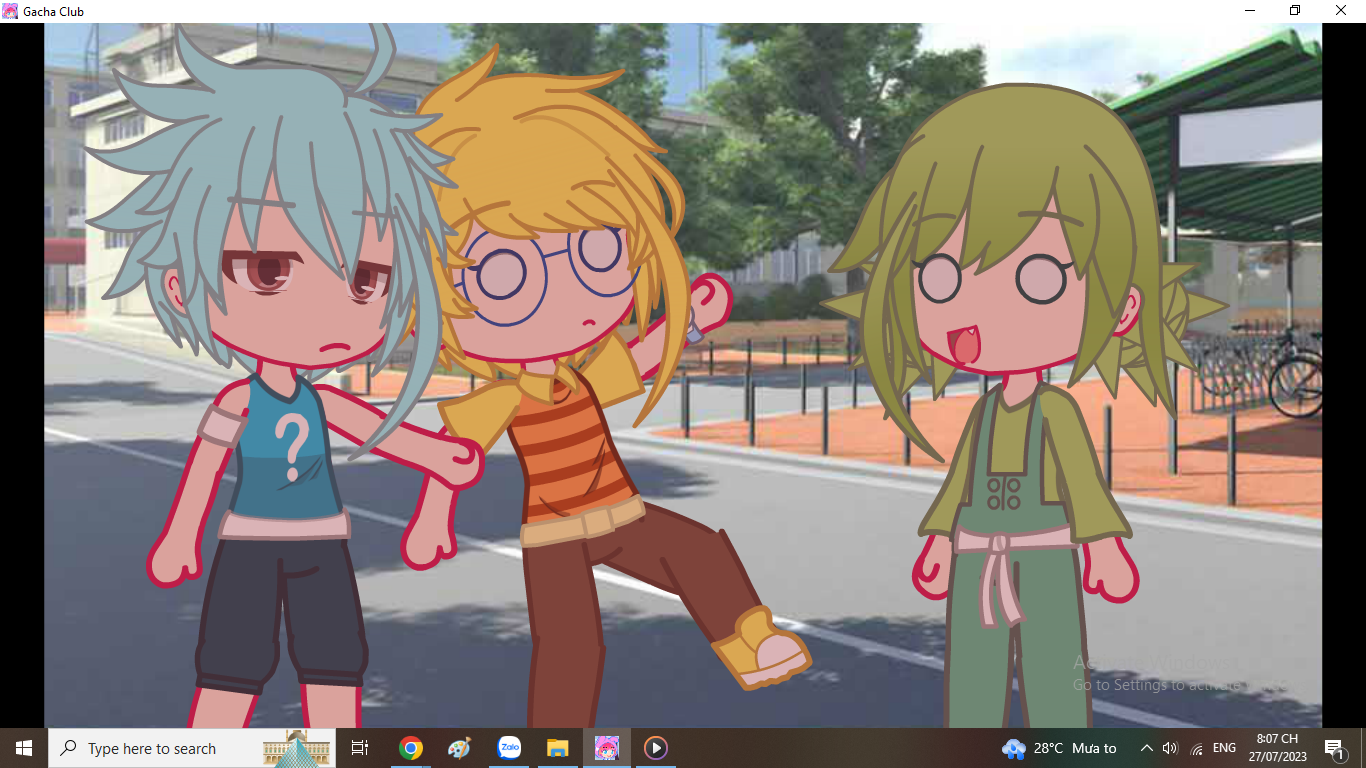Viewport: 1366px width, 768px height.
Task: Close the Gacha Club window
Action: [x=1341, y=11]
